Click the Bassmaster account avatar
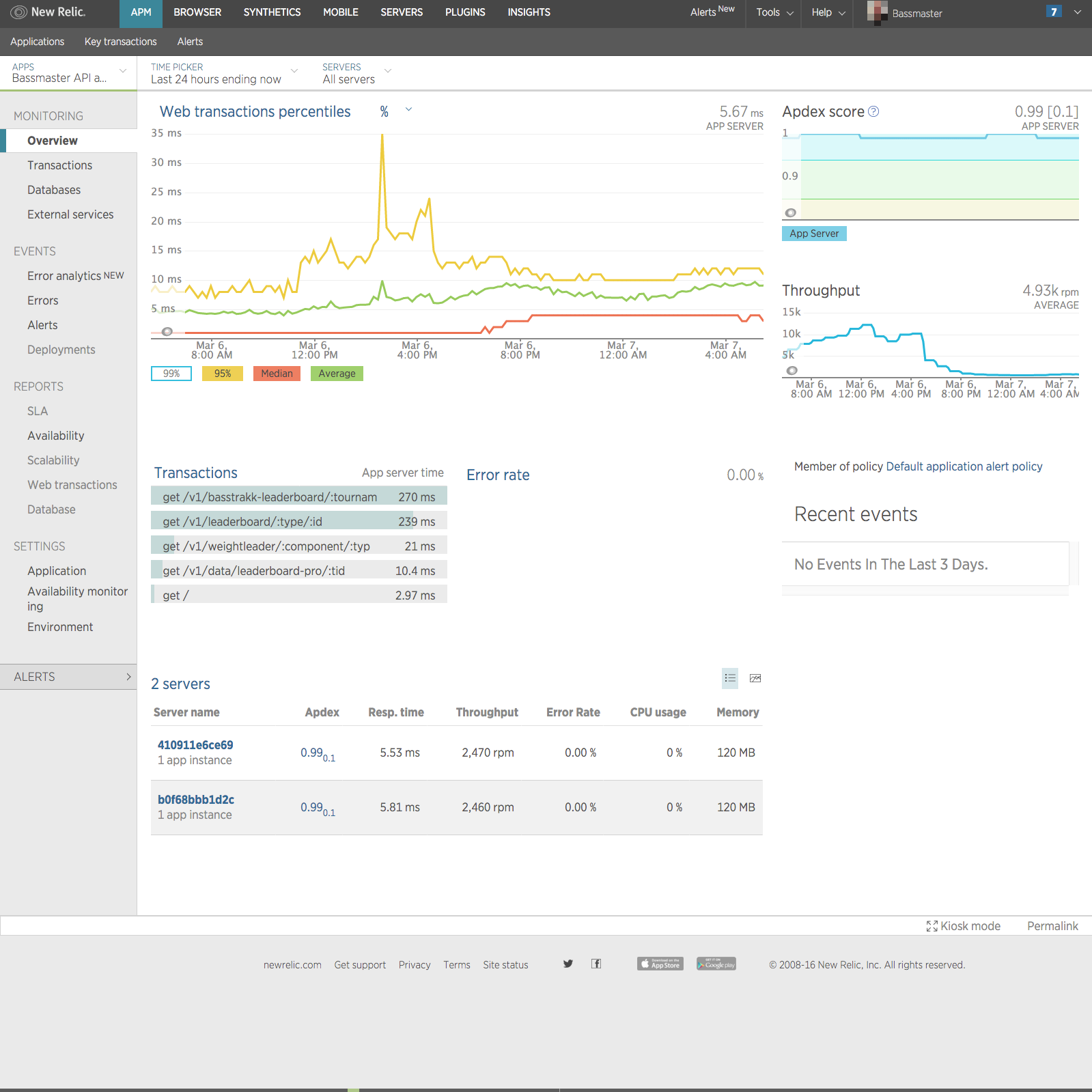The width and height of the screenshot is (1092, 1092). coord(878,12)
